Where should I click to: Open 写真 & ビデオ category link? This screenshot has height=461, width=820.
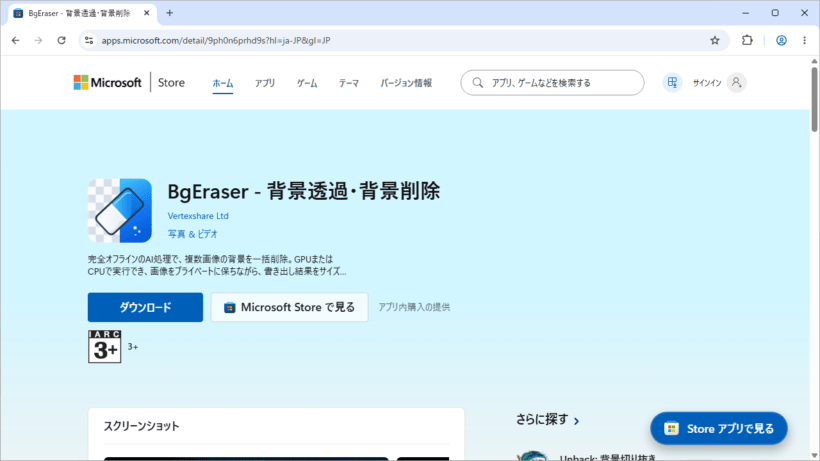(x=192, y=234)
